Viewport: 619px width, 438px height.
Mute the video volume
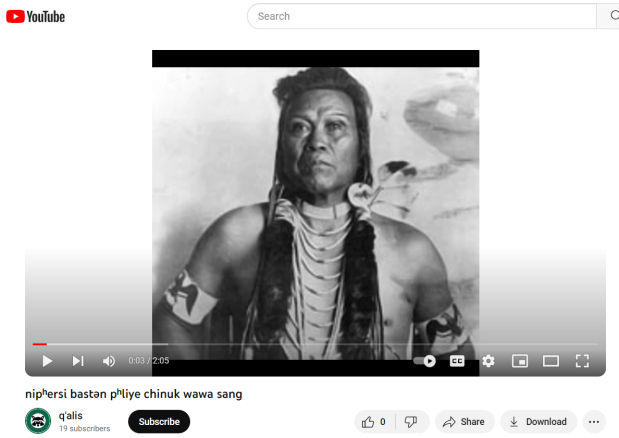[x=109, y=361]
